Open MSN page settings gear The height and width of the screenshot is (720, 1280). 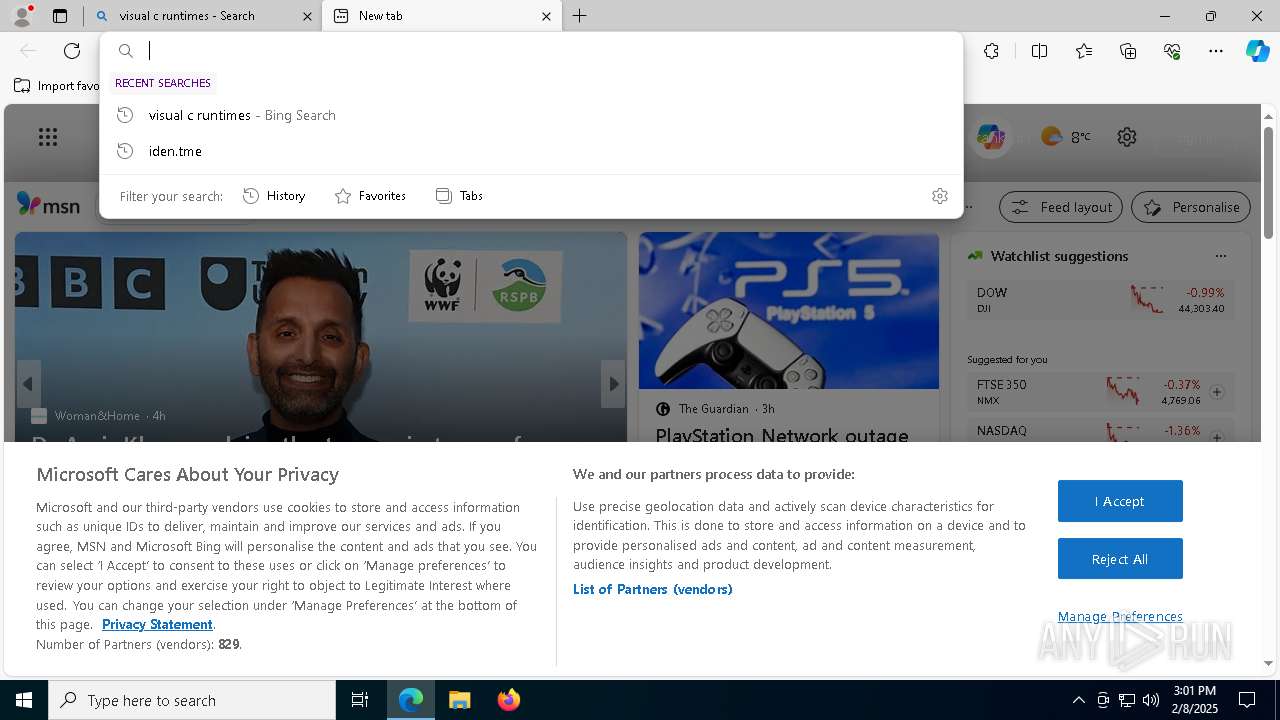[x=1127, y=137]
